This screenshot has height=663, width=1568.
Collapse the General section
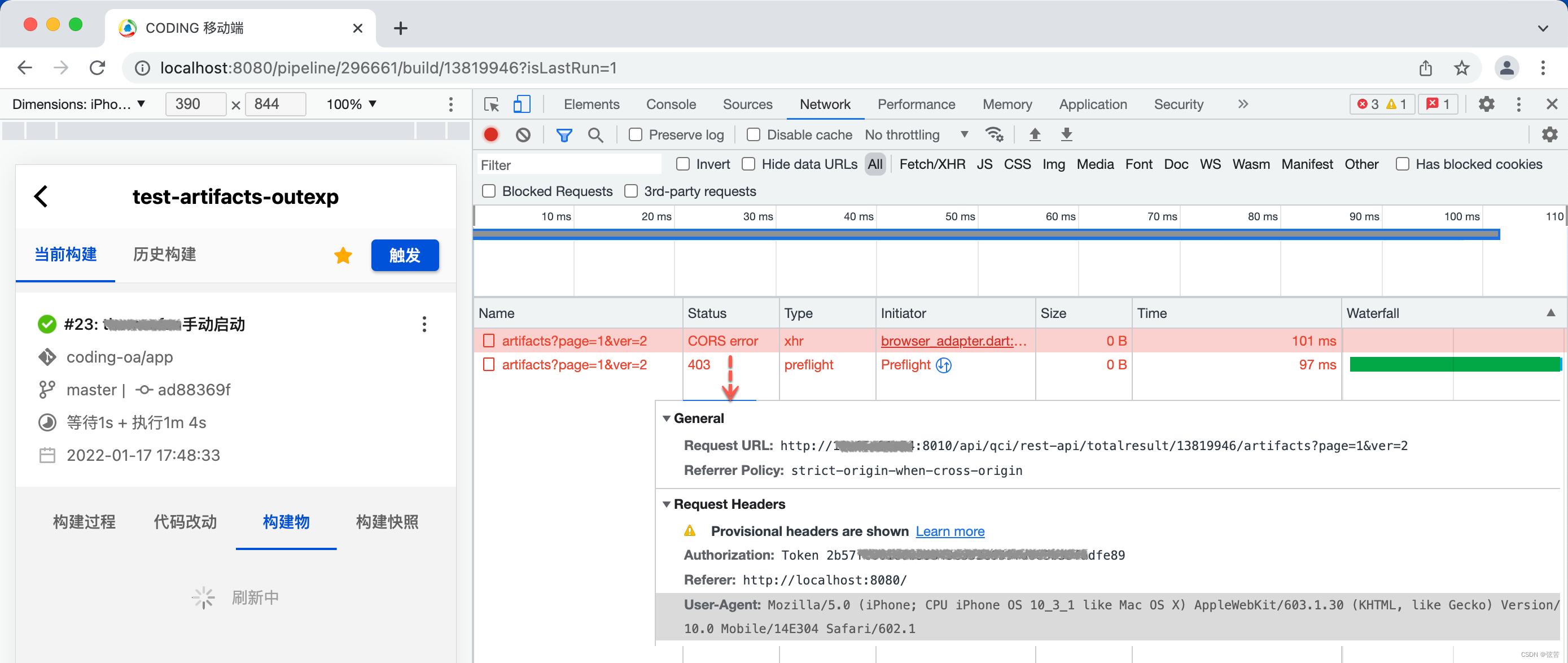pos(667,418)
